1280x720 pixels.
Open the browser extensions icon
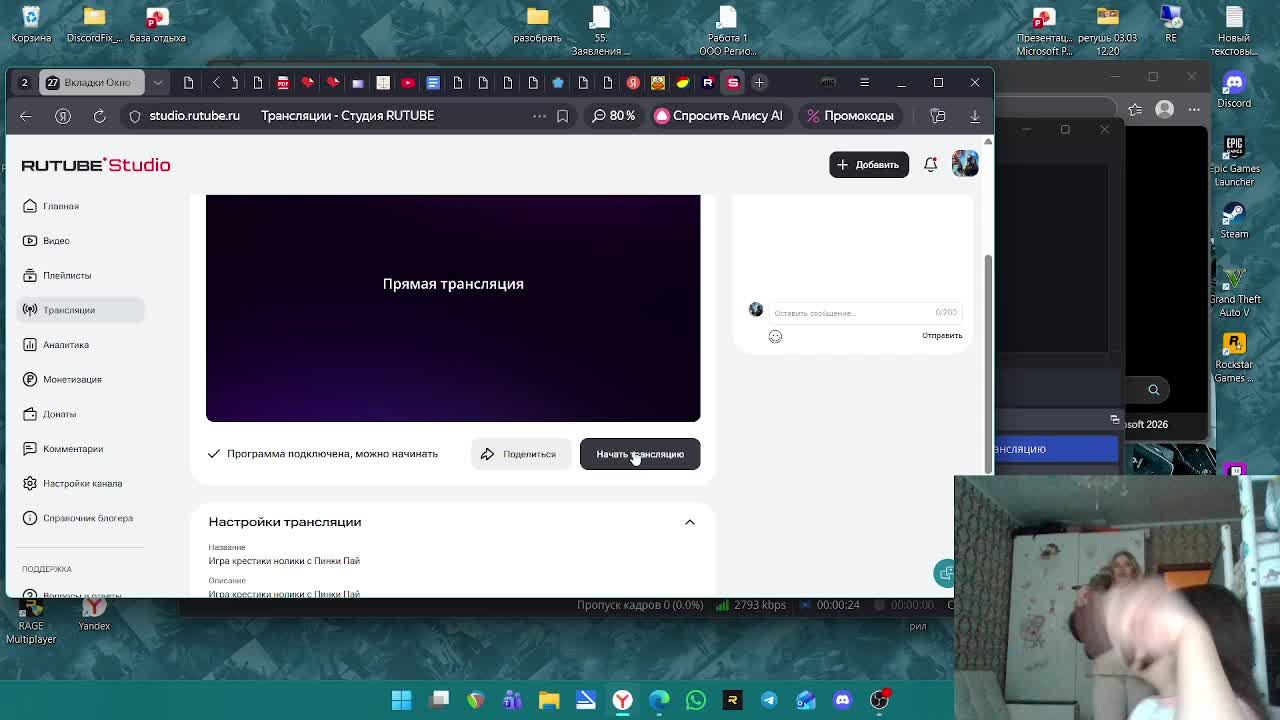click(x=938, y=116)
